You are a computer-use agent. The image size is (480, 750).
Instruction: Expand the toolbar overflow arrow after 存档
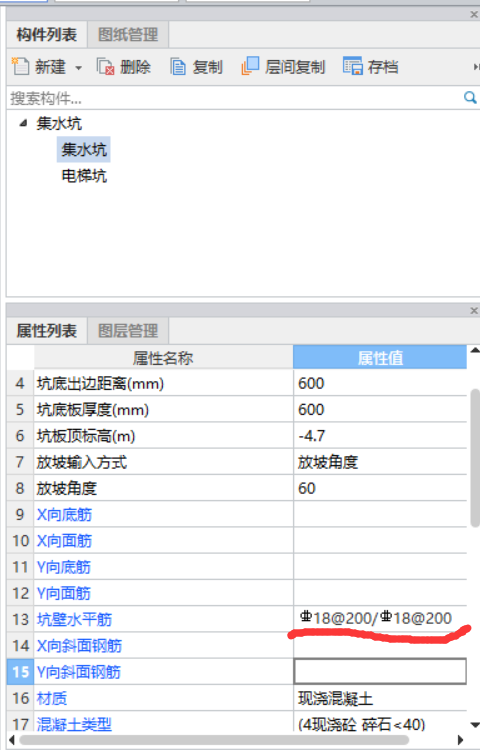(x=476, y=67)
